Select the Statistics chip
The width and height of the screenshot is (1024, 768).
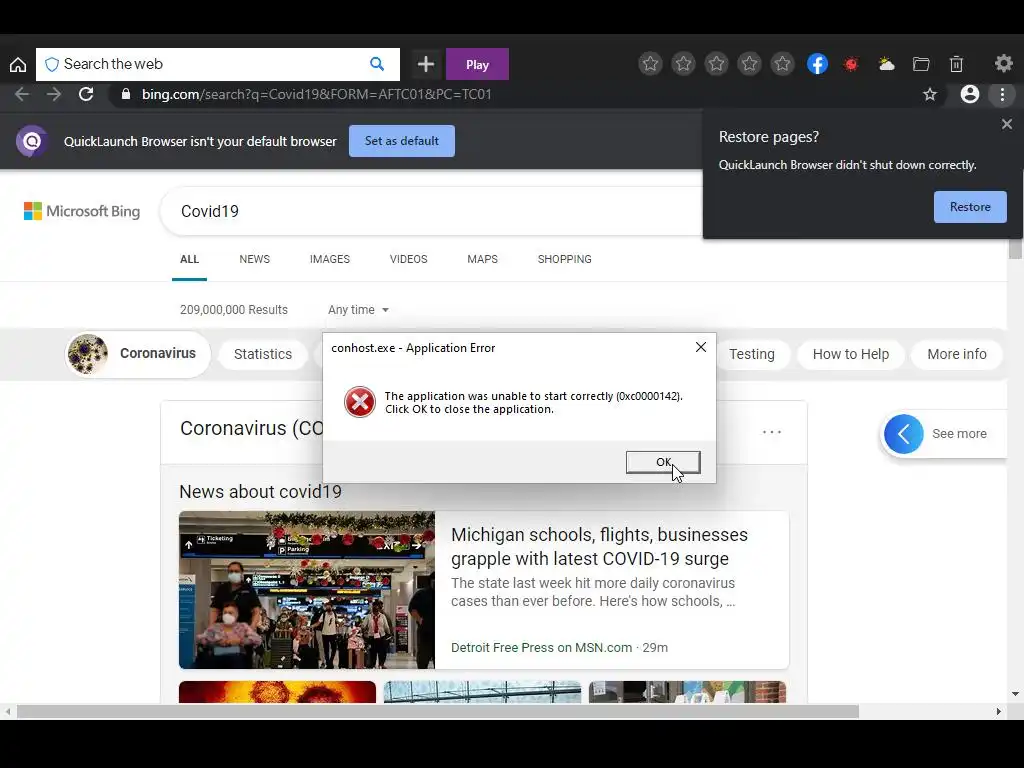click(263, 354)
